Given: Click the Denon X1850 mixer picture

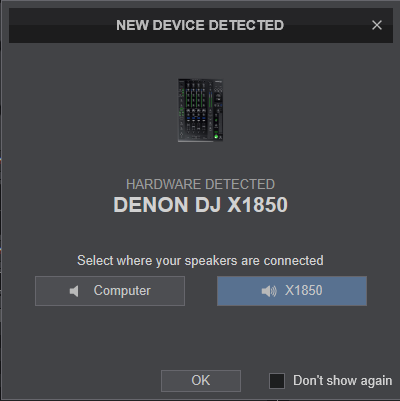Looking at the screenshot, I should tap(200, 110).
